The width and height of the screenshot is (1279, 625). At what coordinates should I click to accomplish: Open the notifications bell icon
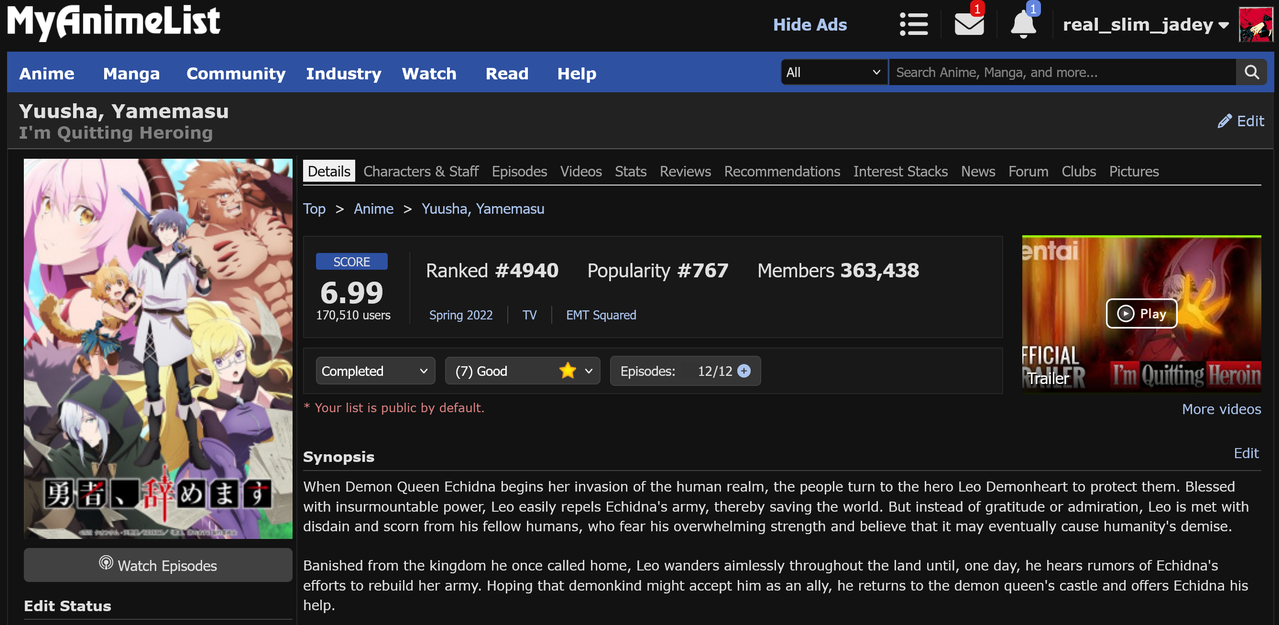point(1023,24)
